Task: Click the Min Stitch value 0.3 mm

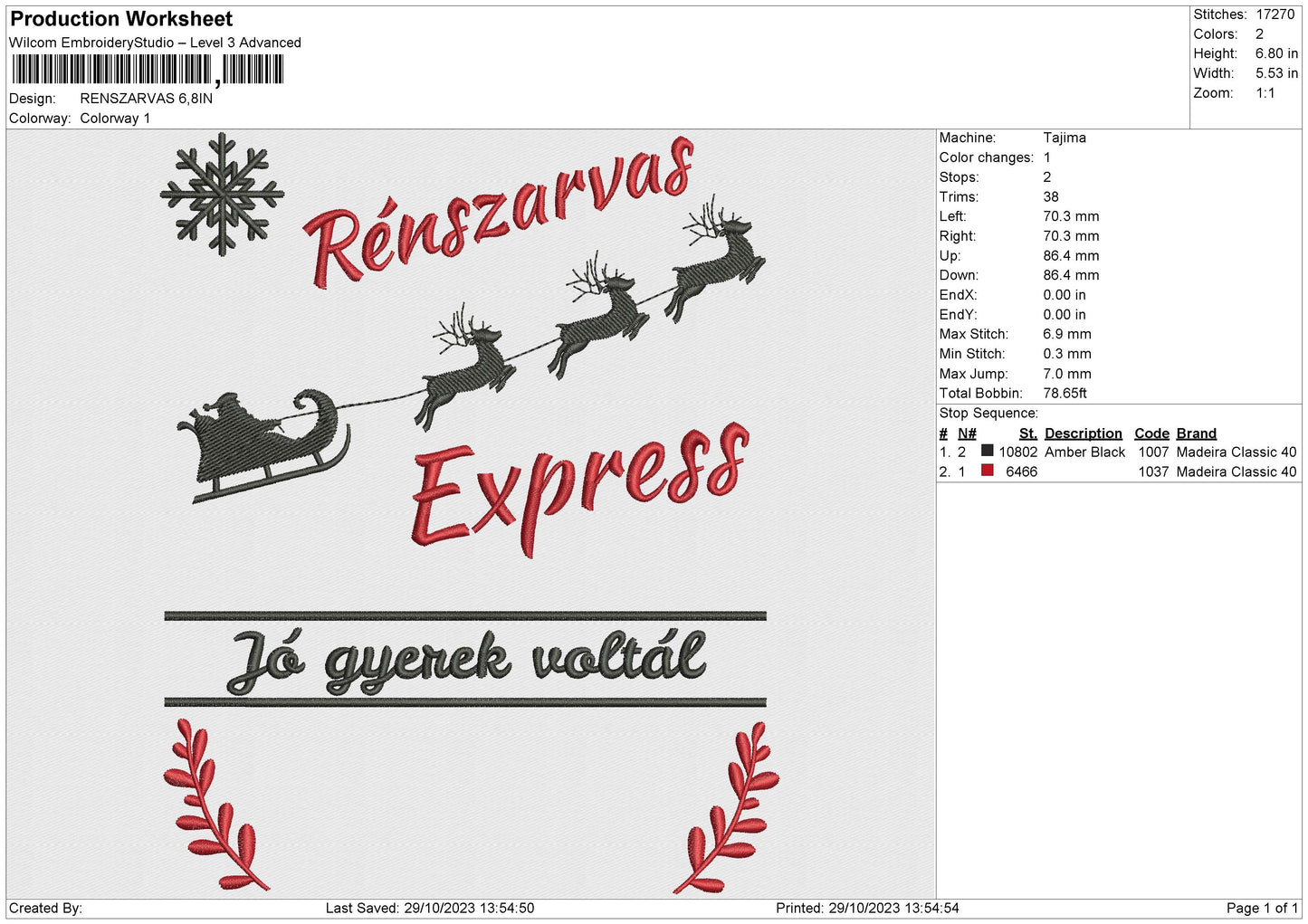Action: click(x=1067, y=354)
